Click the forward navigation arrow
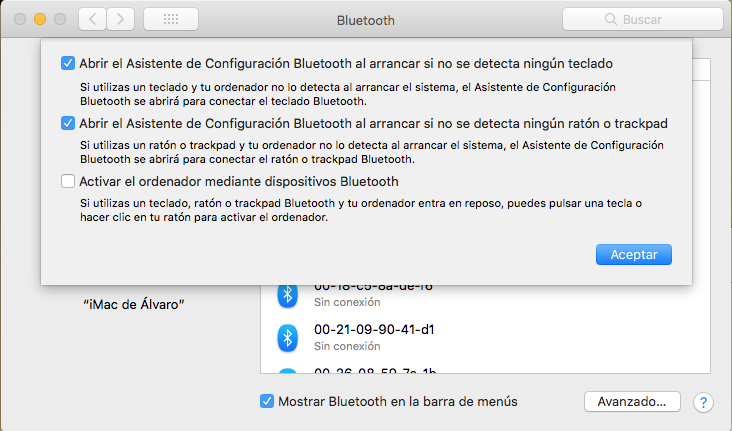 pos(121,19)
